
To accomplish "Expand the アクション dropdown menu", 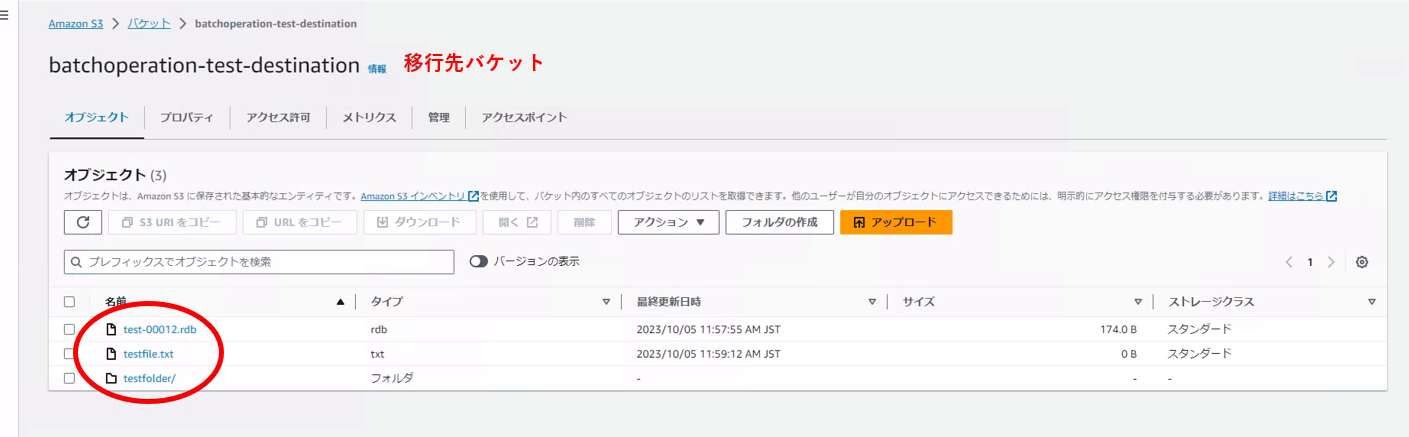I will click(x=668, y=222).
